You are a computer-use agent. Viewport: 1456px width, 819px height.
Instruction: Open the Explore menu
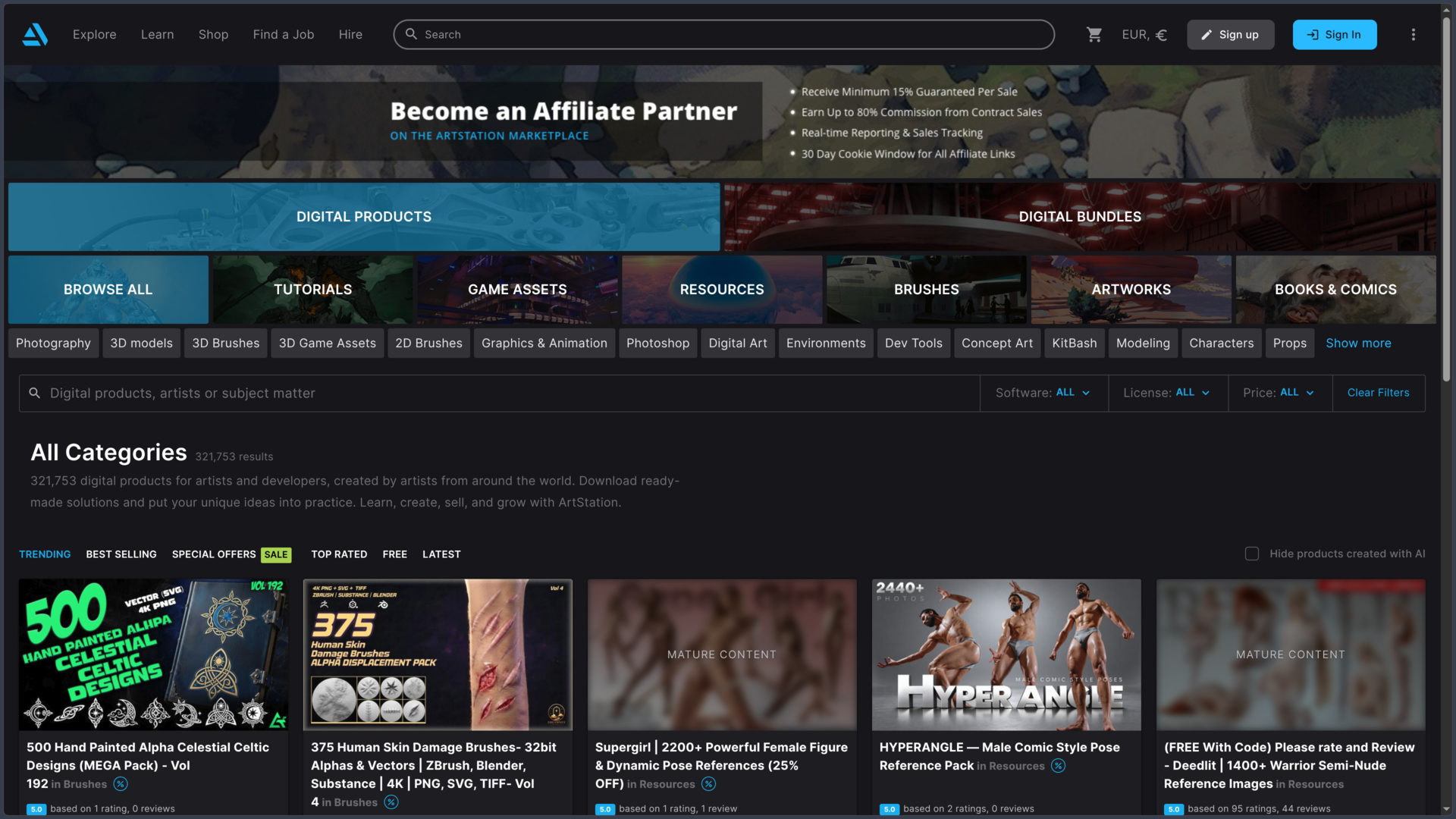point(95,35)
